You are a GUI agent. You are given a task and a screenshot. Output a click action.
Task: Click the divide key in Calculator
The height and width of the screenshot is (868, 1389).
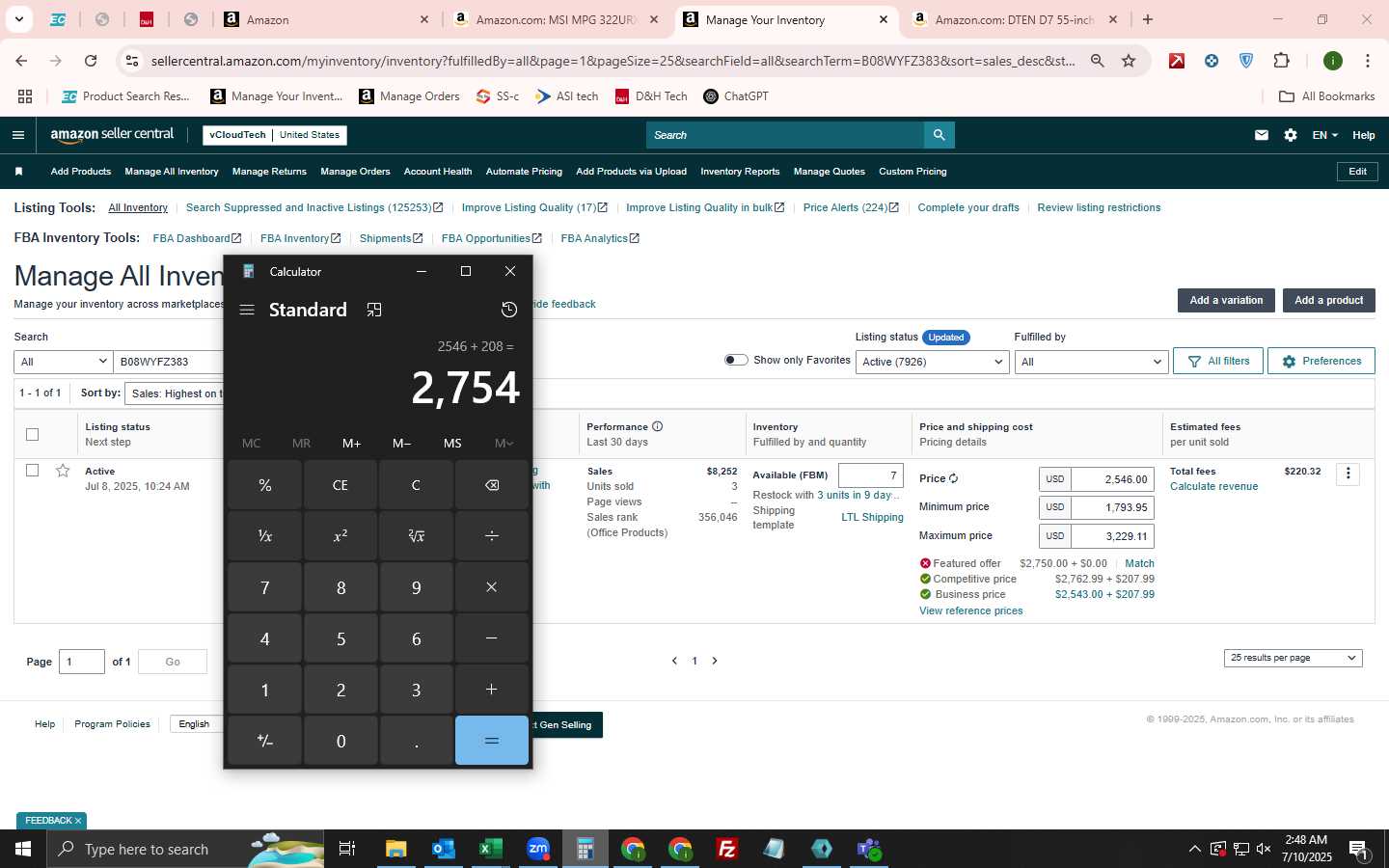(x=492, y=536)
